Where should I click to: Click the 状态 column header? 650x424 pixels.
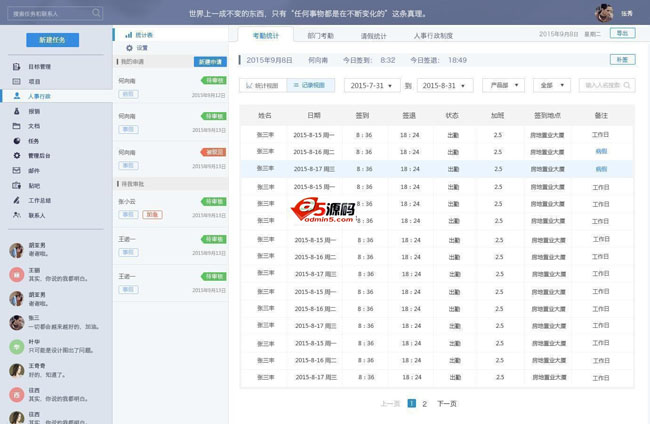pyautogui.click(x=452, y=115)
